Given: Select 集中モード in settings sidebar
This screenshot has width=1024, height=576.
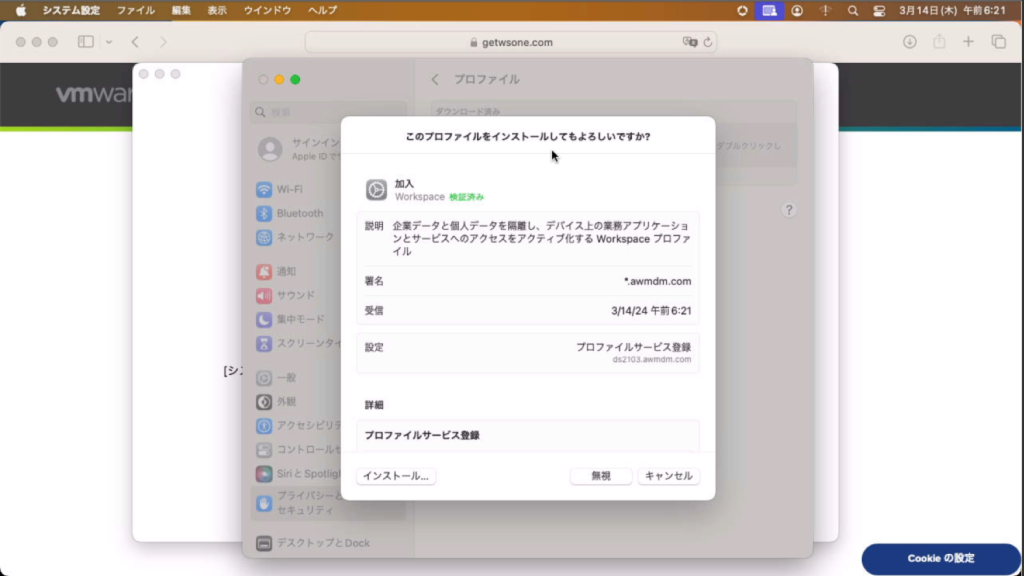Looking at the screenshot, I should click(328, 319).
